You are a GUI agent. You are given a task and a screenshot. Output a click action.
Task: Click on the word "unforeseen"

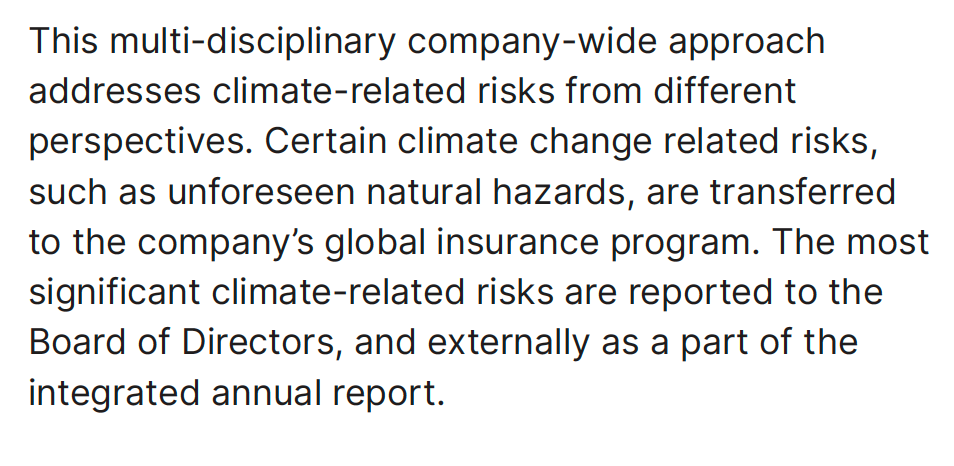click(x=249, y=191)
